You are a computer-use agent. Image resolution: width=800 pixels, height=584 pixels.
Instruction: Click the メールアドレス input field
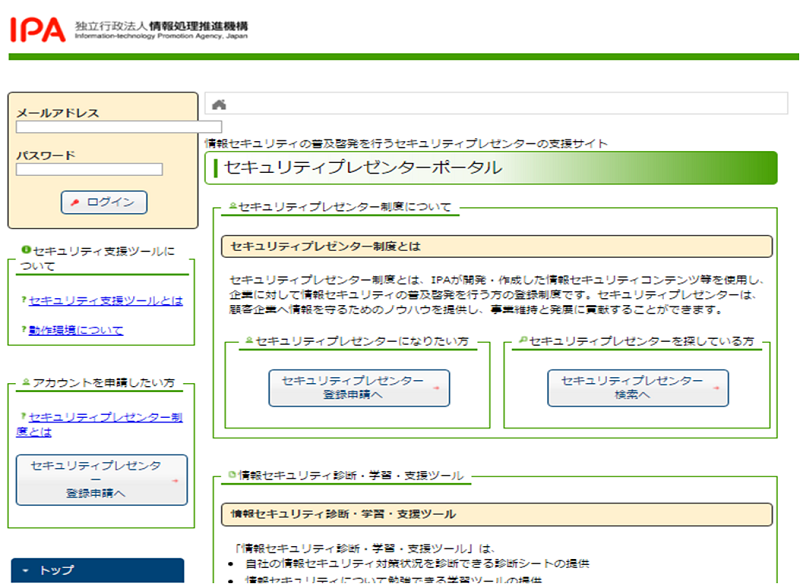click(119, 126)
